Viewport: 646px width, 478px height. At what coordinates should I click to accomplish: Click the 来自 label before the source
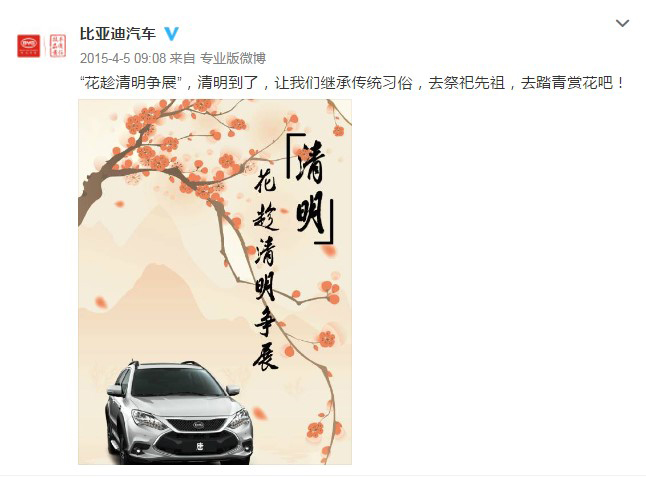(x=183, y=58)
